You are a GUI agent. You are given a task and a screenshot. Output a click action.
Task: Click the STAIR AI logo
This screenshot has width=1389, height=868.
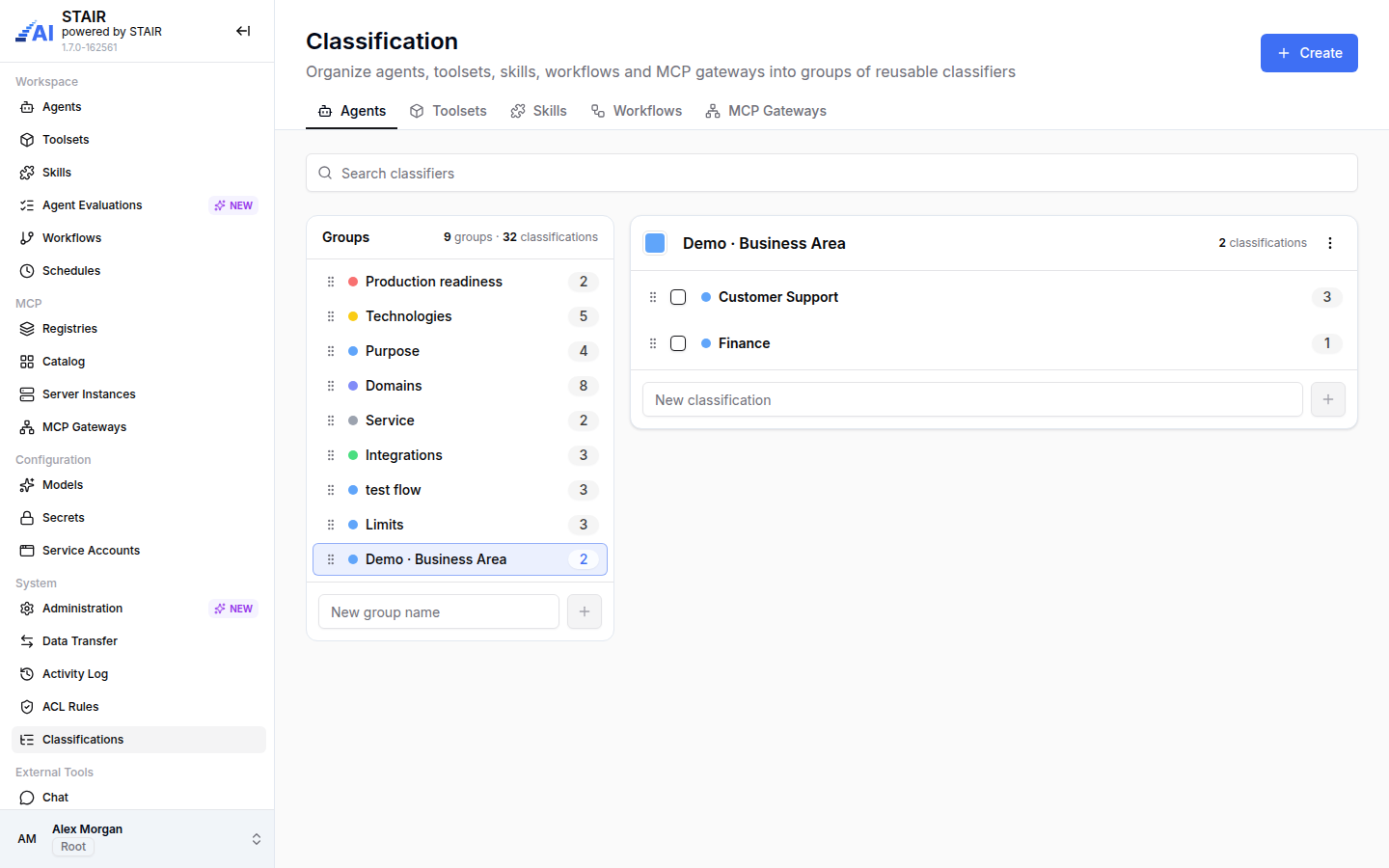coord(35,32)
